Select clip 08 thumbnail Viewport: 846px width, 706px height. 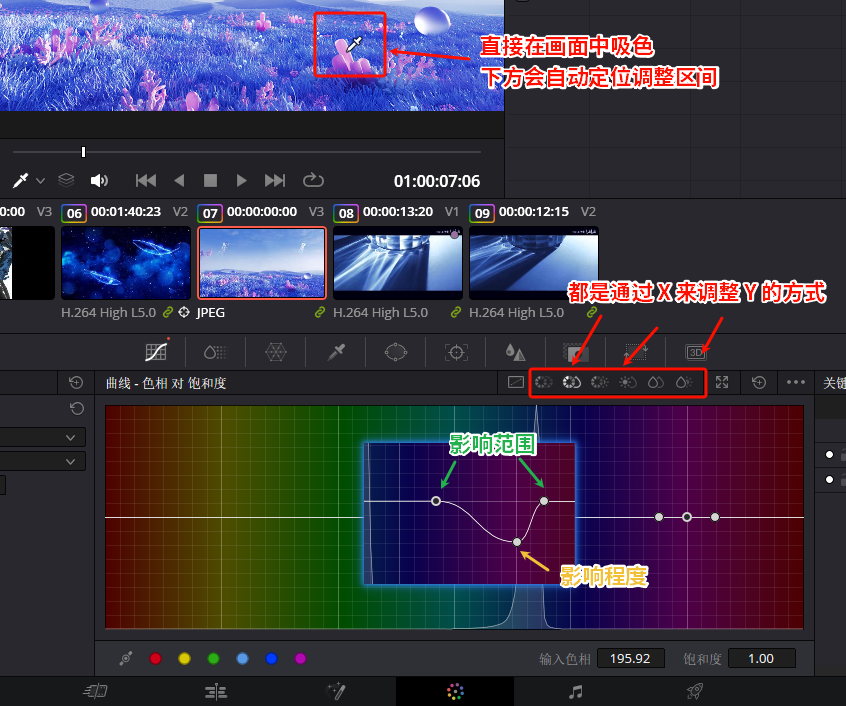[x=398, y=263]
